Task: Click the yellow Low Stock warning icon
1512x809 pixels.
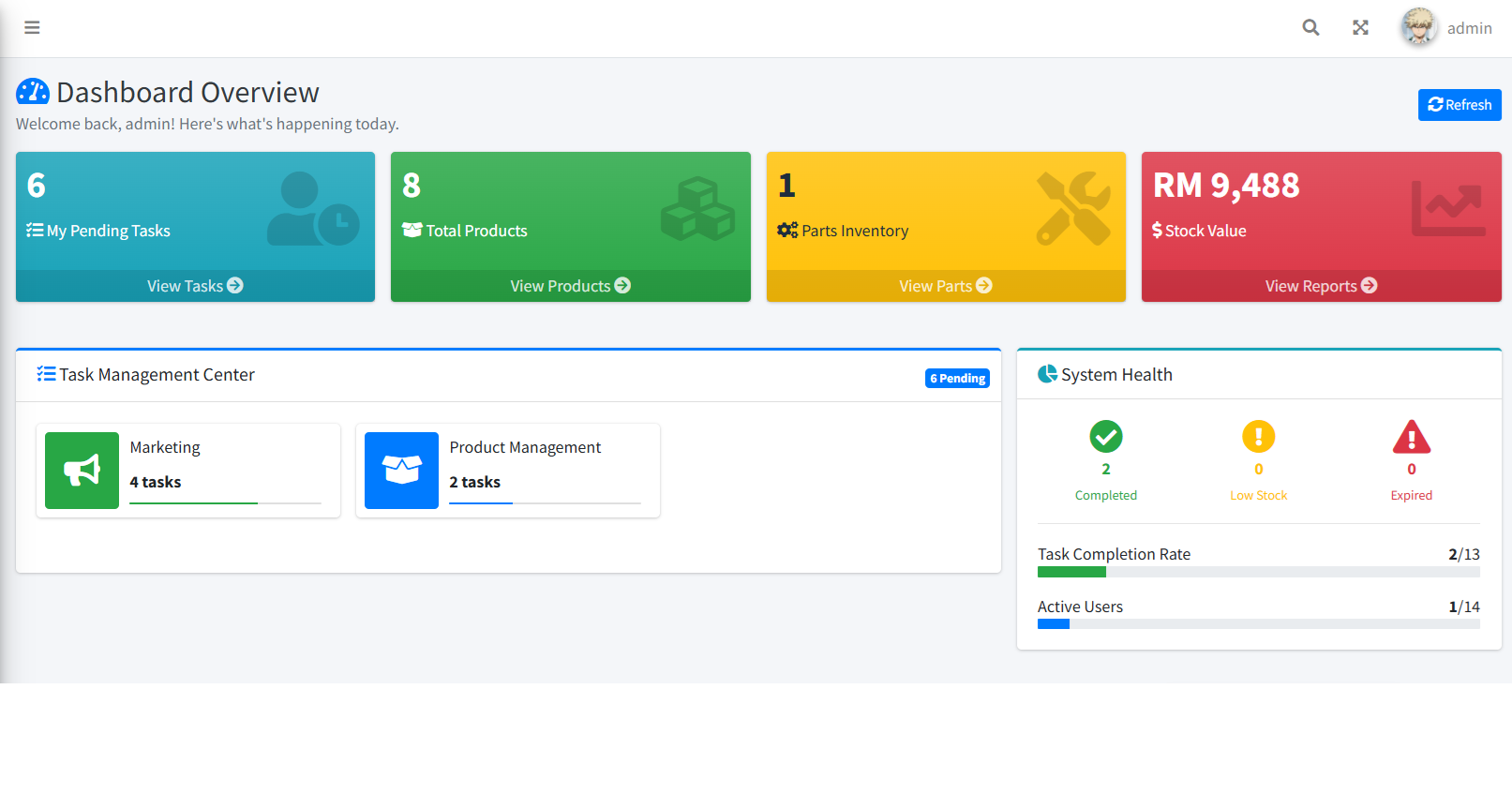Action: [1258, 437]
